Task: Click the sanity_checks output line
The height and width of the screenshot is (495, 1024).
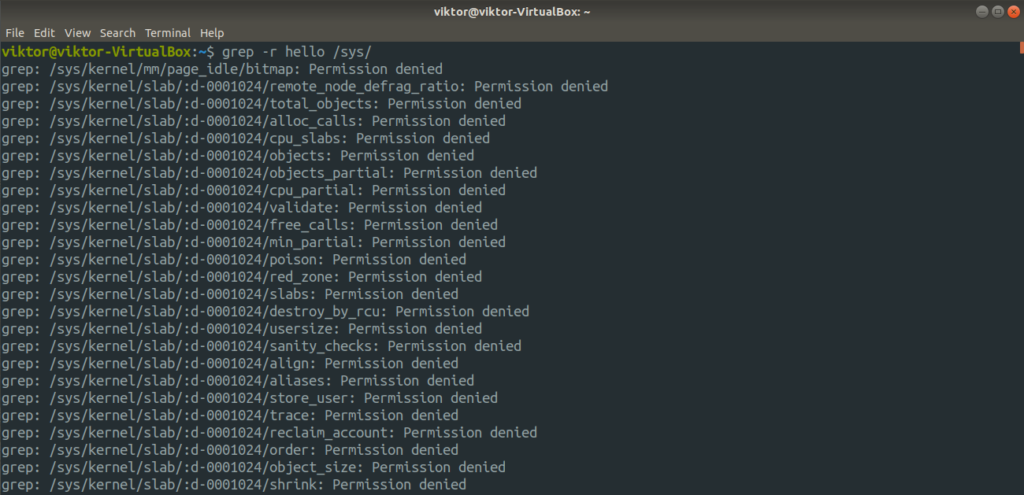Action: coord(261,346)
